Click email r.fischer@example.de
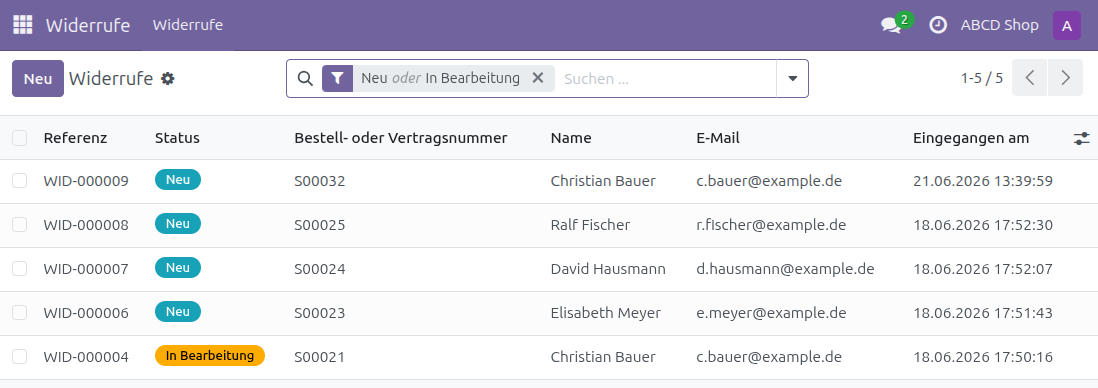Screen dimensions: 1098x388 click(x=771, y=225)
